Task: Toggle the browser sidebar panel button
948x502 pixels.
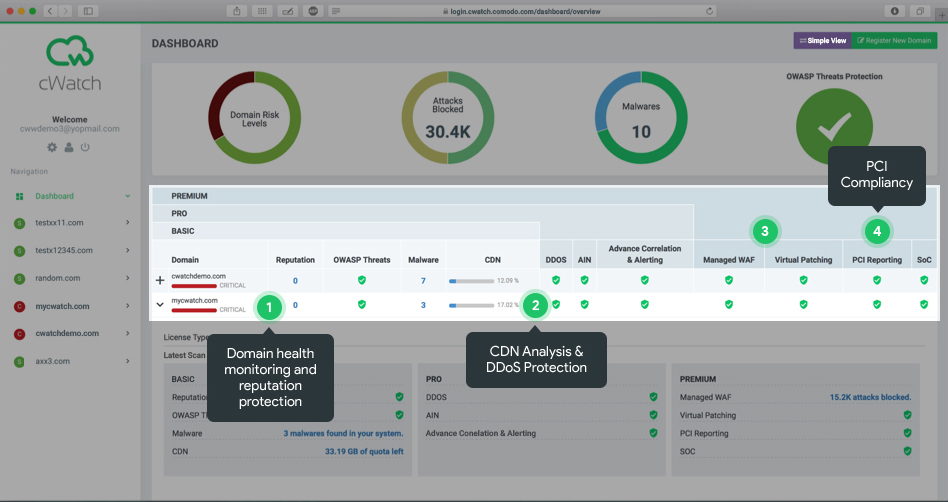Action: [x=88, y=11]
